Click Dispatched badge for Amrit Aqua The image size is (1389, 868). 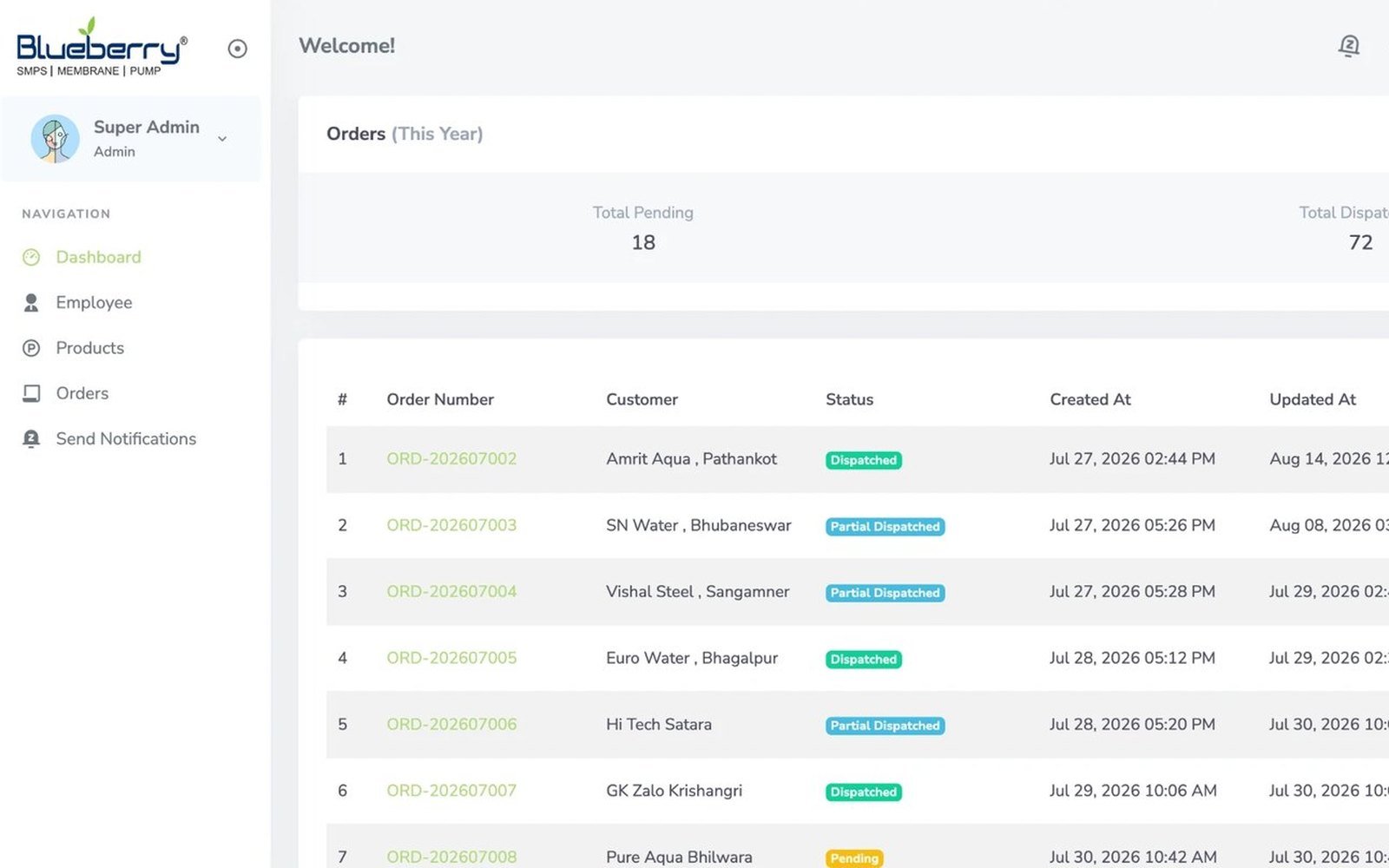[x=863, y=460]
